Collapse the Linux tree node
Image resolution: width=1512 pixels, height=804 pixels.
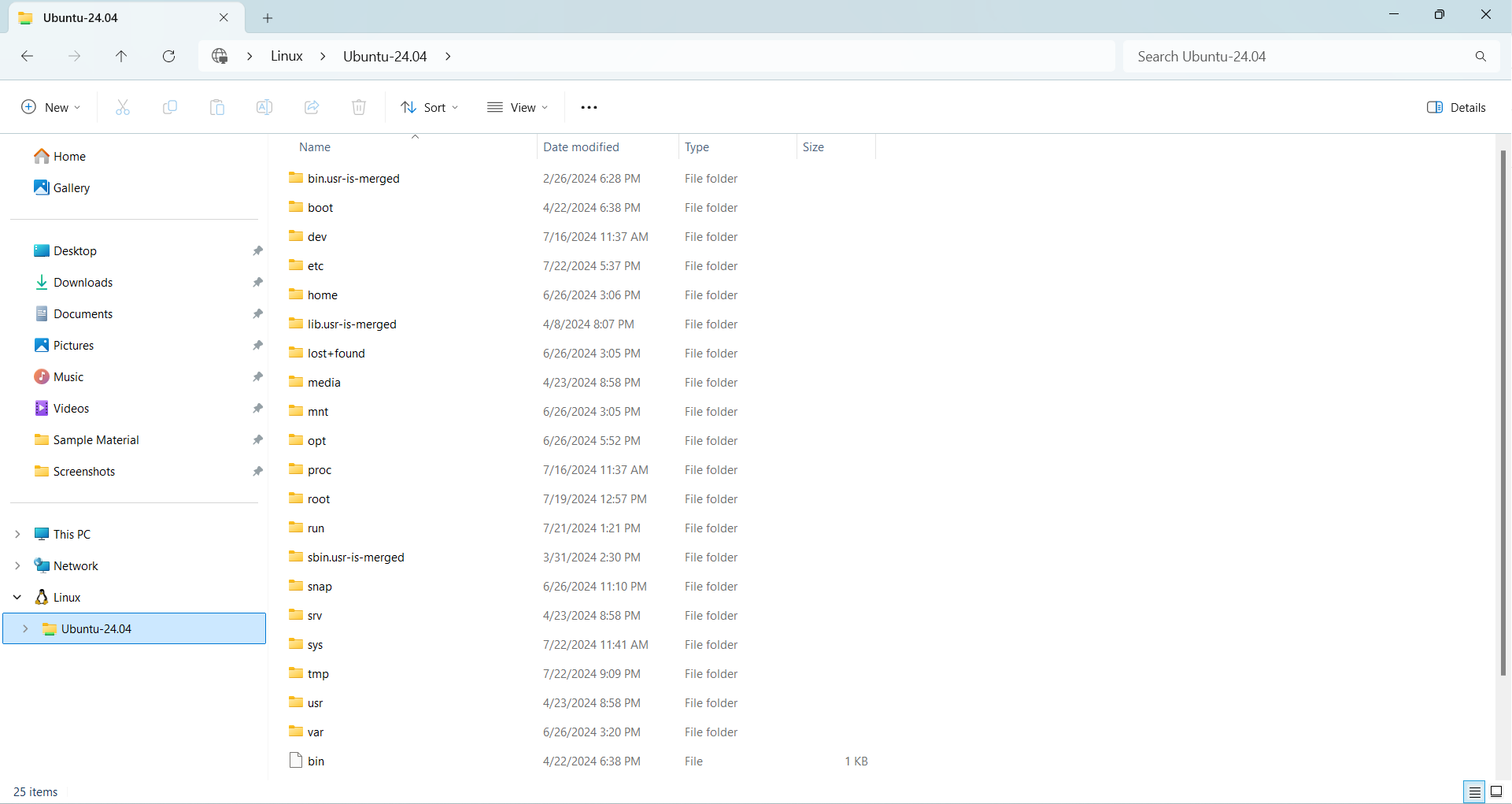pos(17,597)
